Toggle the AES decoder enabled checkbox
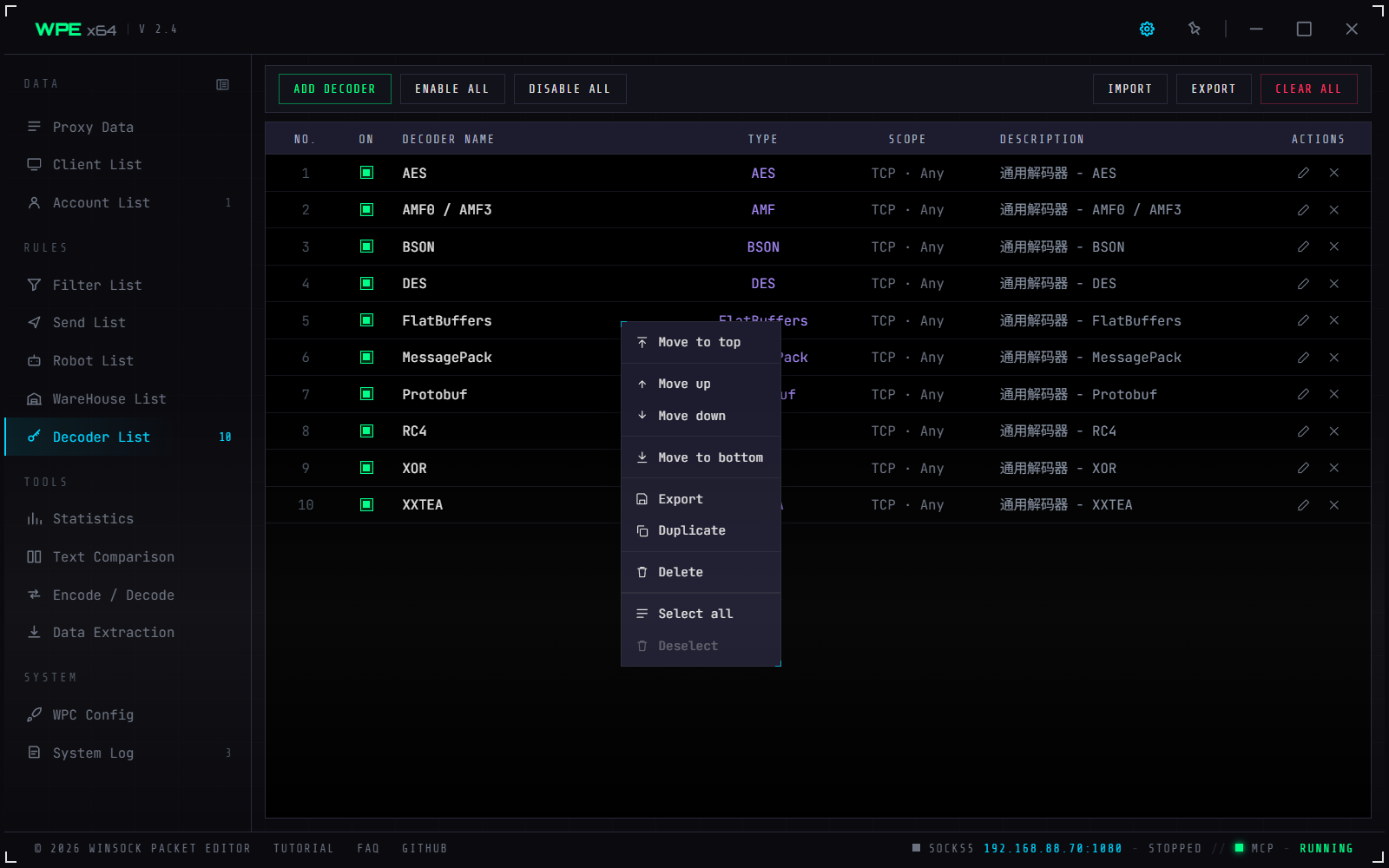 pos(366,173)
